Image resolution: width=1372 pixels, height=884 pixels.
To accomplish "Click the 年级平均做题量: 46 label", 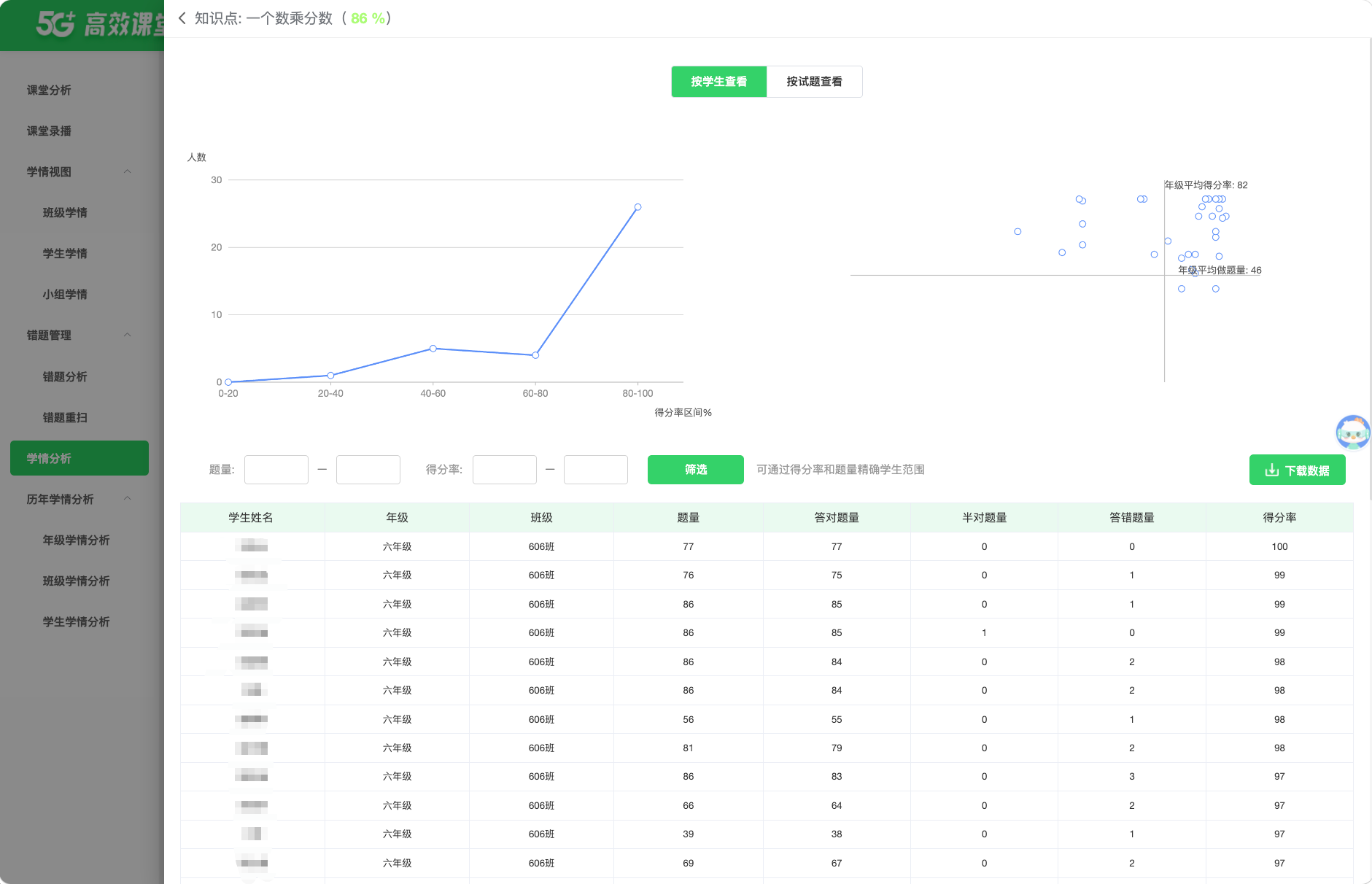I will (1220, 271).
